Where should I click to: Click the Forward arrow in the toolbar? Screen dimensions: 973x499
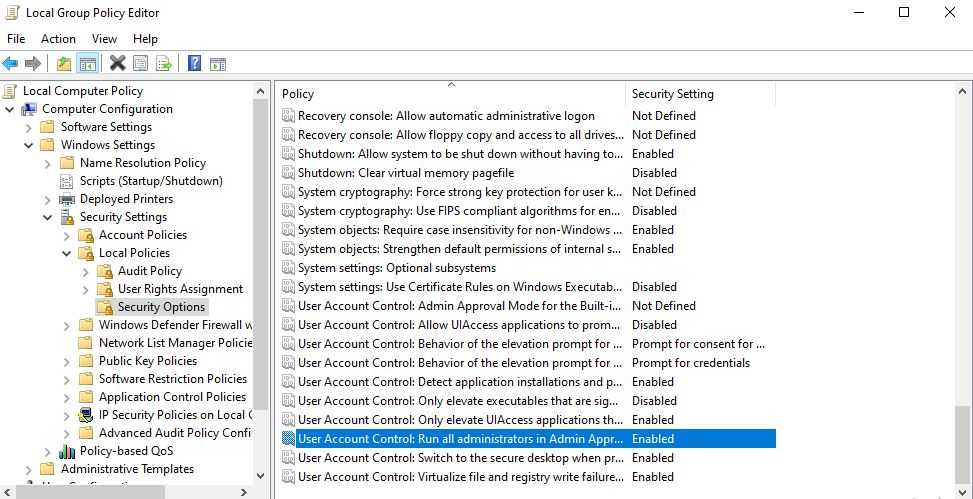tap(33, 64)
